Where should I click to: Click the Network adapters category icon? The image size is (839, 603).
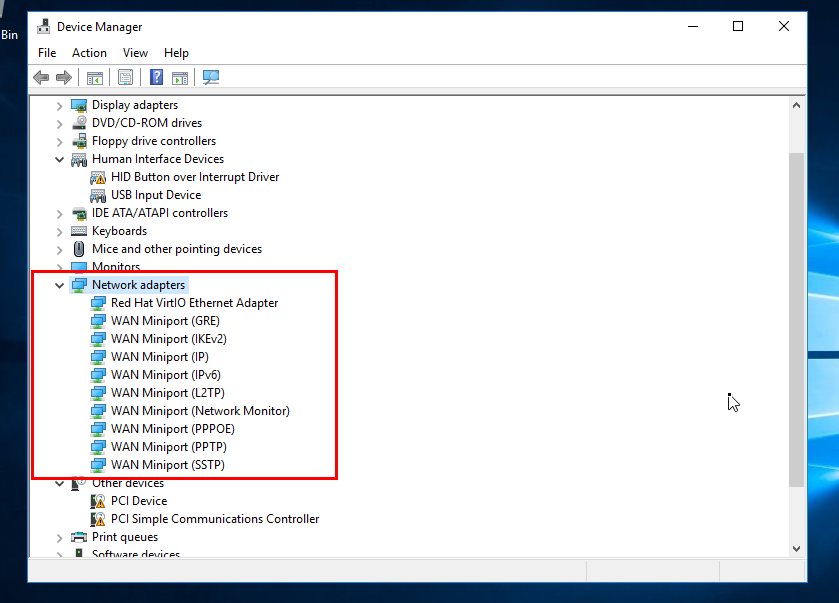(79, 285)
